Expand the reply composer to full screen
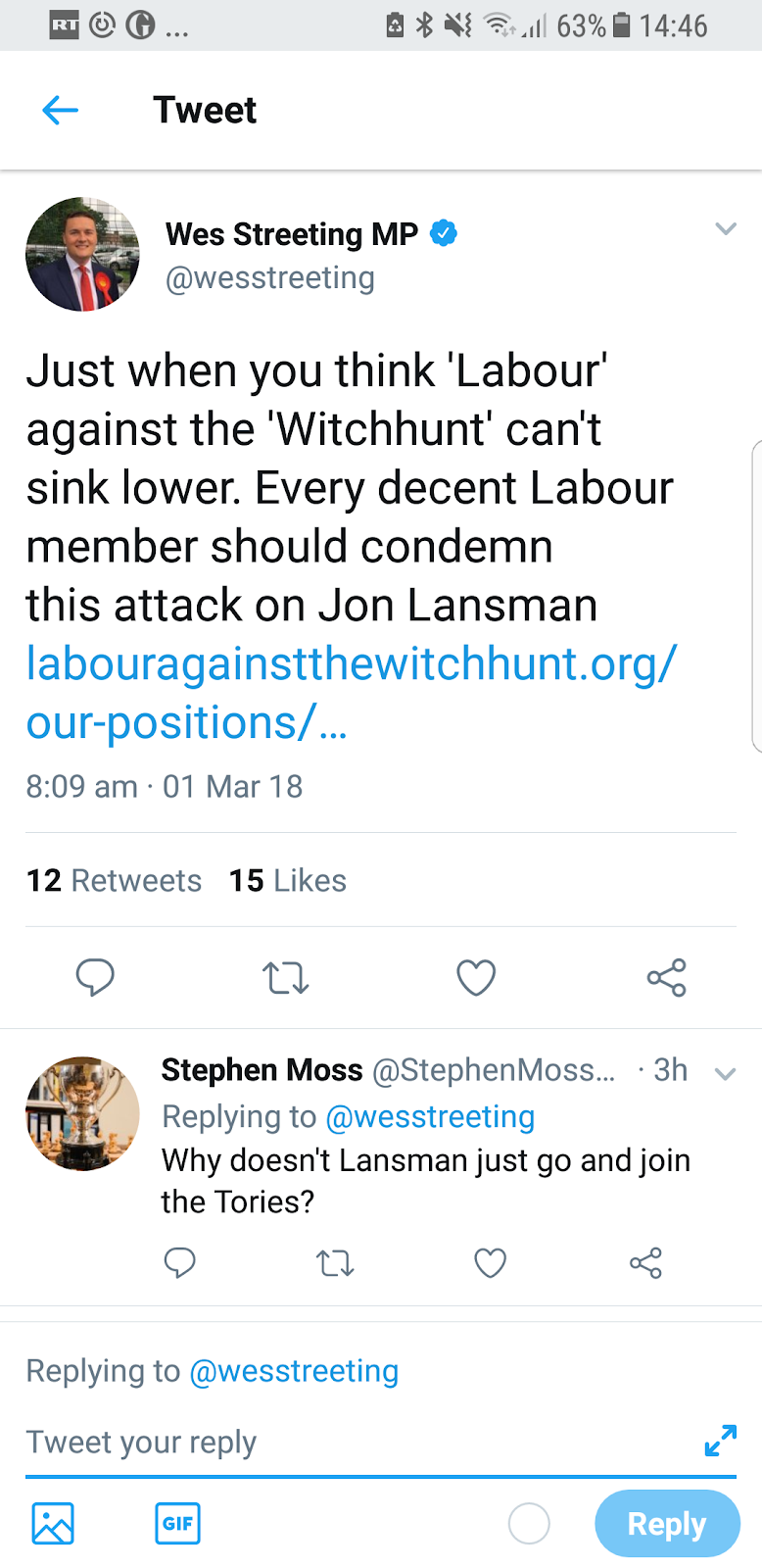The width and height of the screenshot is (762, 1568). [720, 1440]
